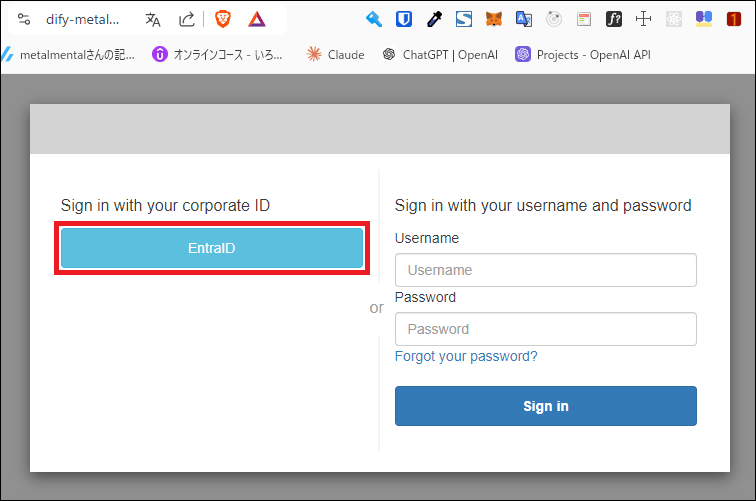Click the eyedropper color picker extension
756x501 pixels.
[x=434, y=19]
